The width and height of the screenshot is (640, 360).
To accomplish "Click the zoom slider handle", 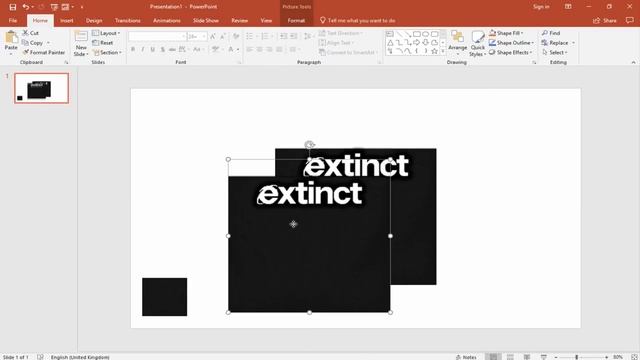I will pyautogui.click(x=576, y=357).
